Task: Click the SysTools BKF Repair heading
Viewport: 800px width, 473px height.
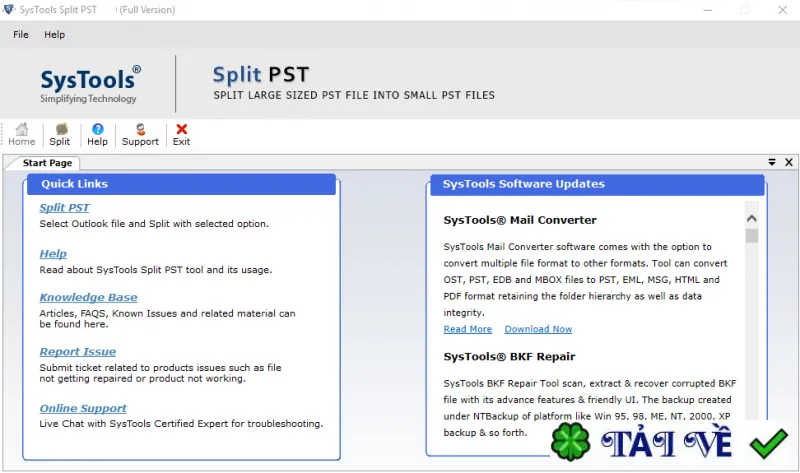Action: point(509,357)
